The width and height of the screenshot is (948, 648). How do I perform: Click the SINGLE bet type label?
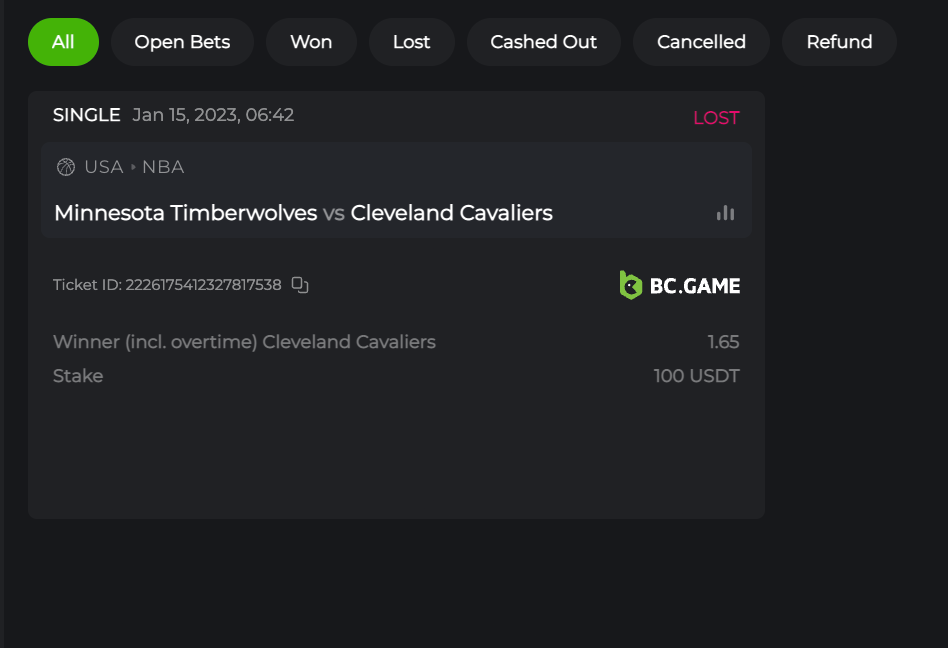pos(86,115)
